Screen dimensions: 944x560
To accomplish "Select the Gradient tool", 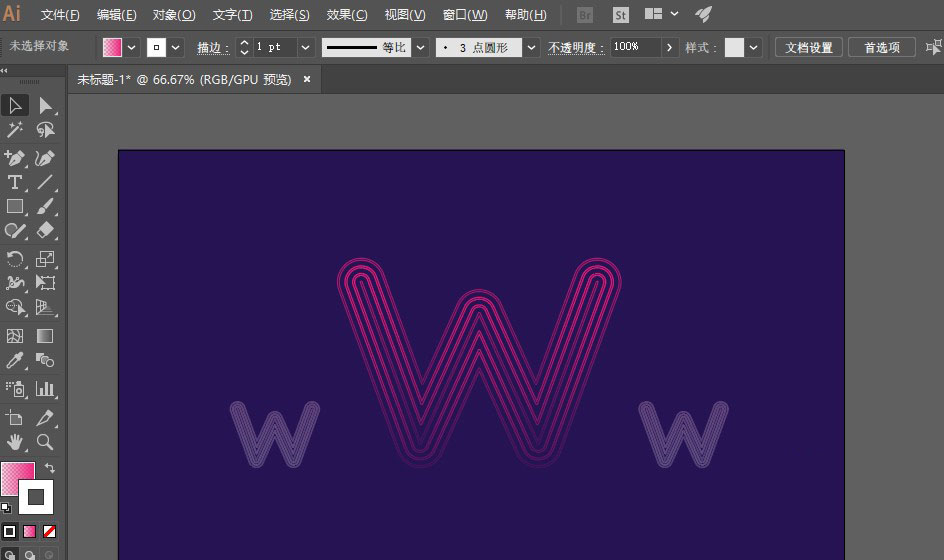I will click(45, 336).
